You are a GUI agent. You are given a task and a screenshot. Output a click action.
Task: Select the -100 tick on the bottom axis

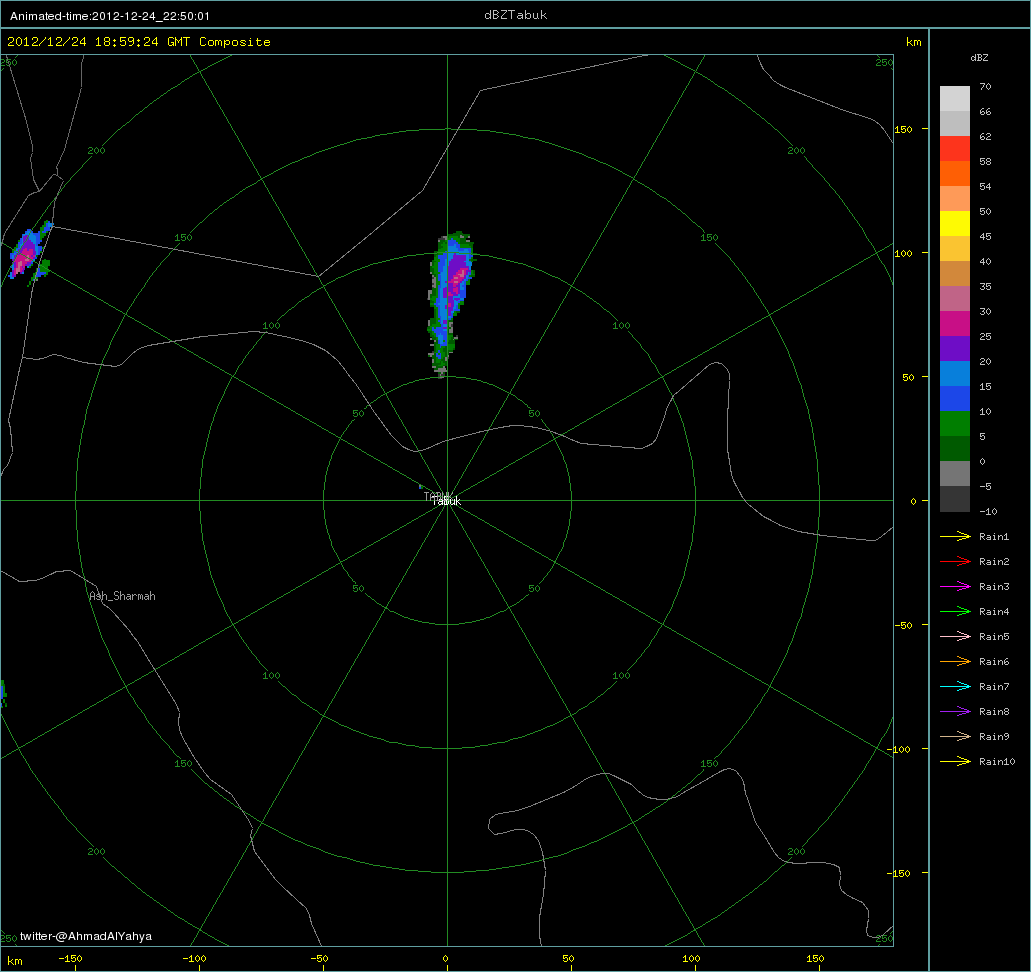194,958
